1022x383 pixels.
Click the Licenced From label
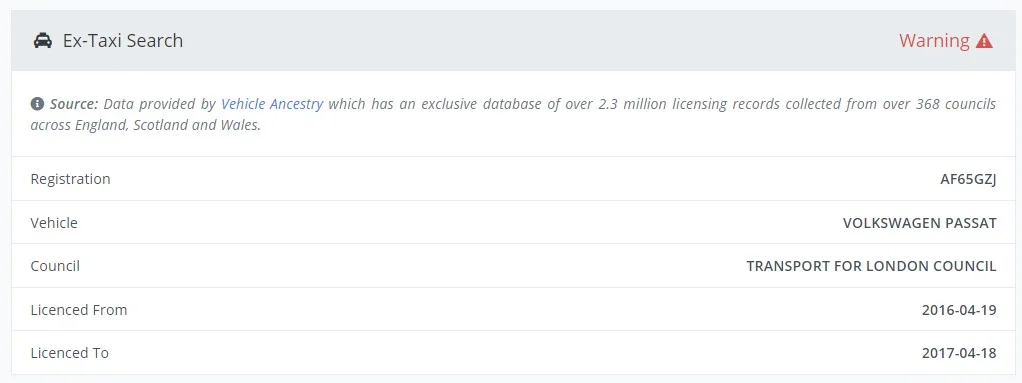coord(79,309)
